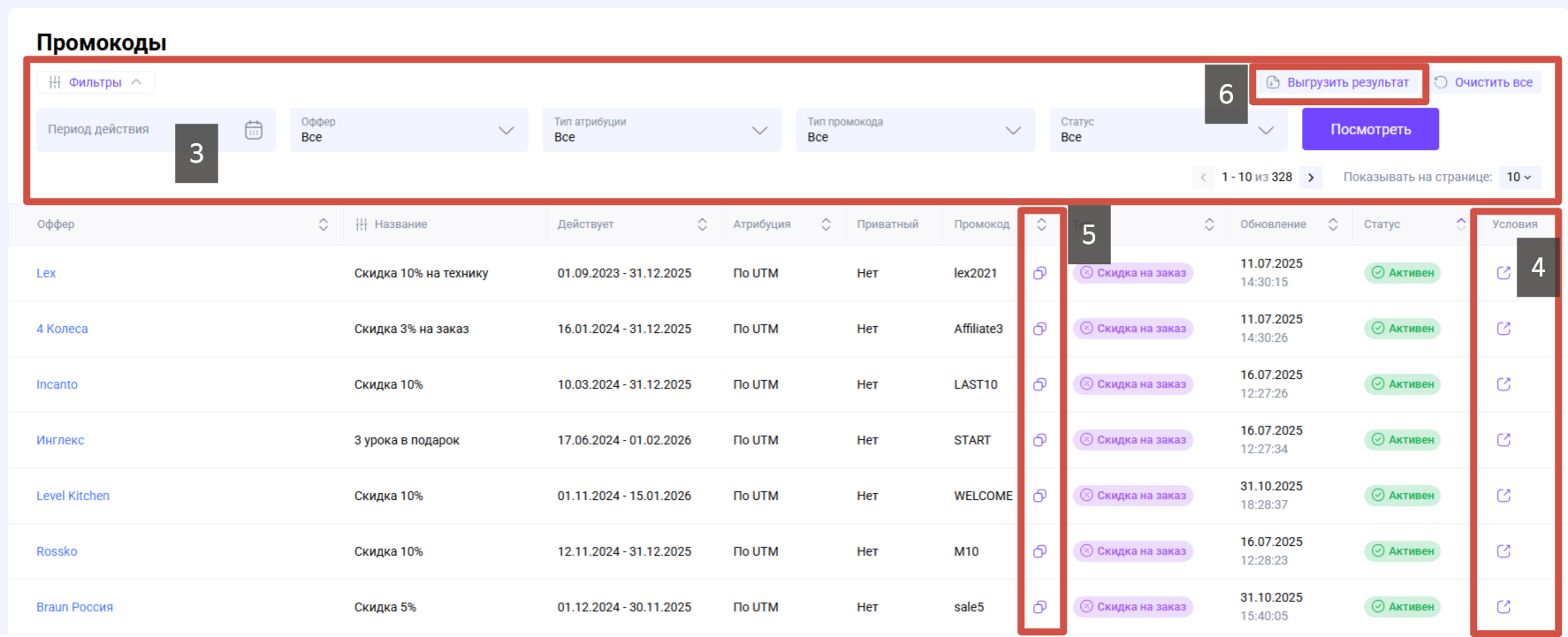Screen dimensions: 1568x637
Task: Copy the sale5 promo code
Action: coord(1039,607)
